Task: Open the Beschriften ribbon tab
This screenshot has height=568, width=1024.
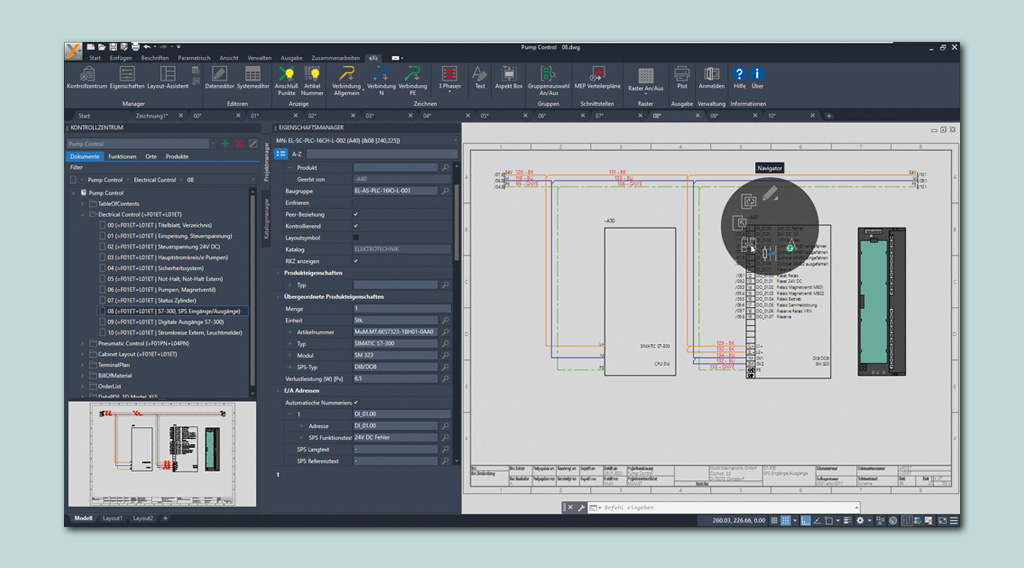Action: 154,58
